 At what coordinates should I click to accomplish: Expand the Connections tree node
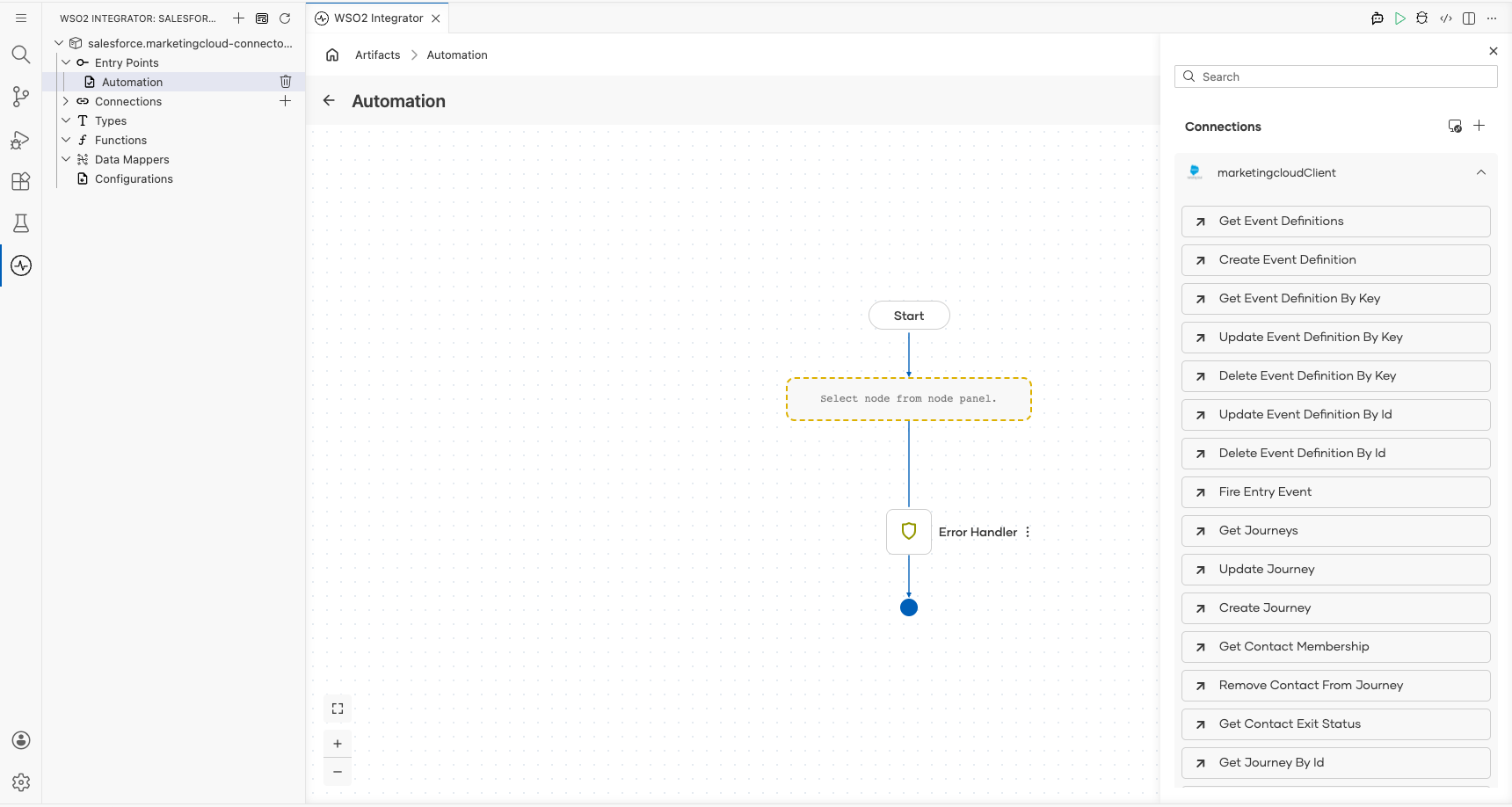66,101
